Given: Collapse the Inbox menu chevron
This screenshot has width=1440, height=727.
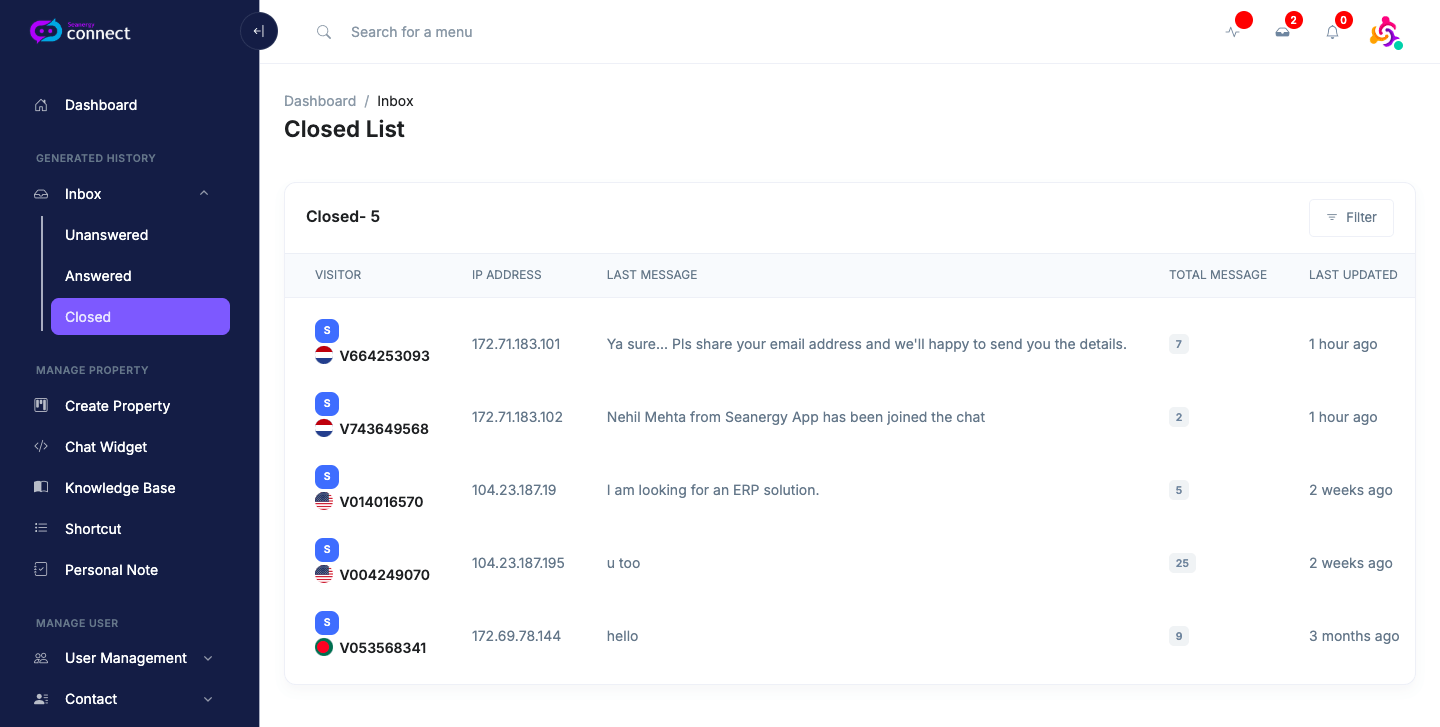Looking at the screenshot, I should point(204,194).
